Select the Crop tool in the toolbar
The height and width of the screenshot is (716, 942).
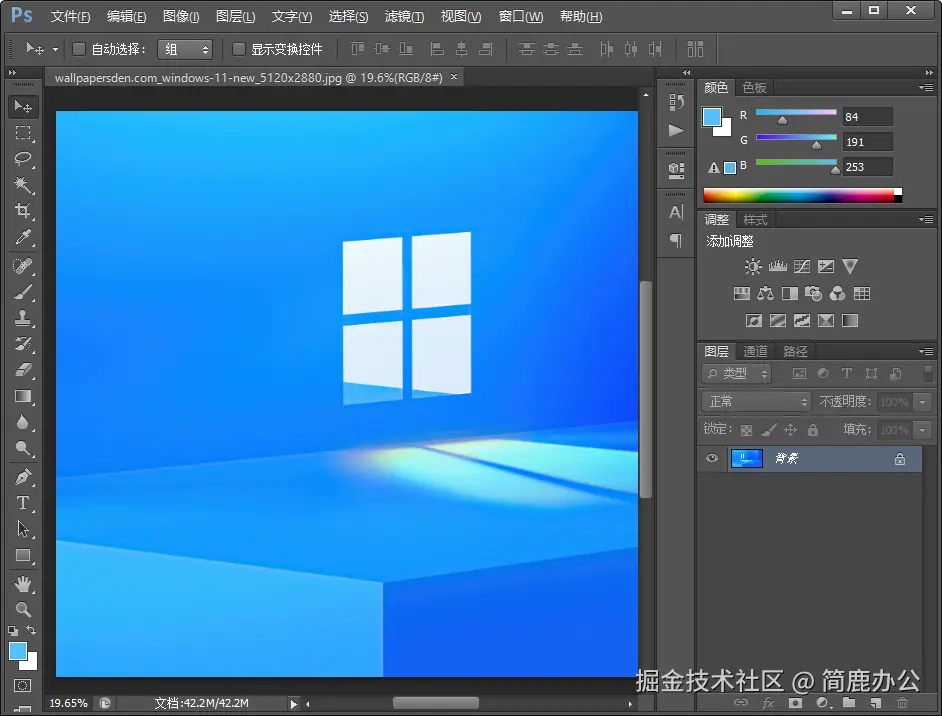pos(23,211)
